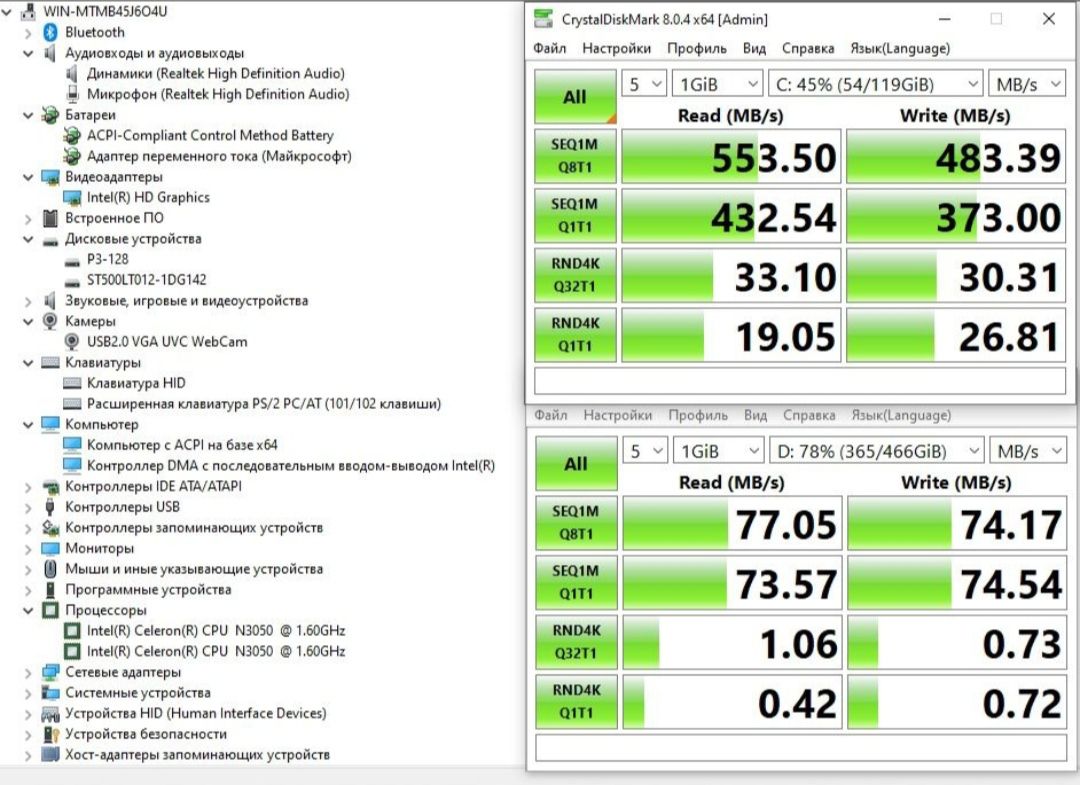Run RND4K Q32T1 test in C: window
The image size is (1080, 785).
575,275
